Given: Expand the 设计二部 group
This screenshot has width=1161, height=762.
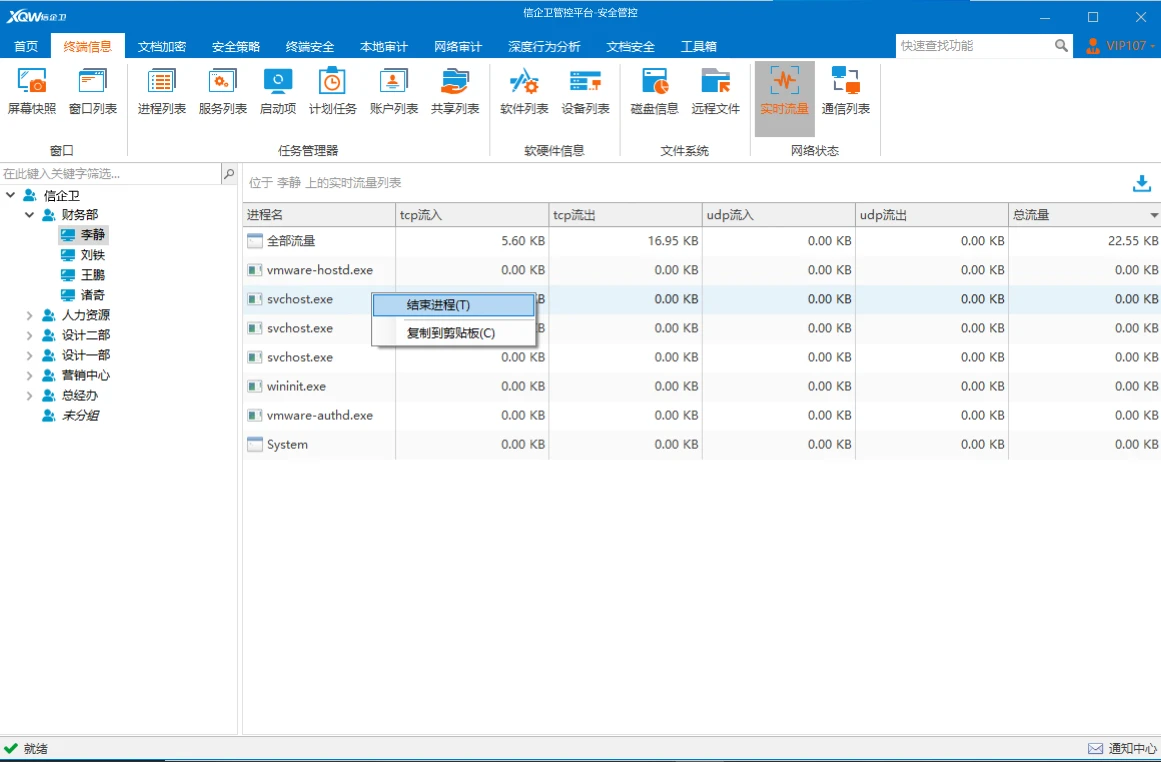Looking at the screenshot, I should [x=30, y=335].
